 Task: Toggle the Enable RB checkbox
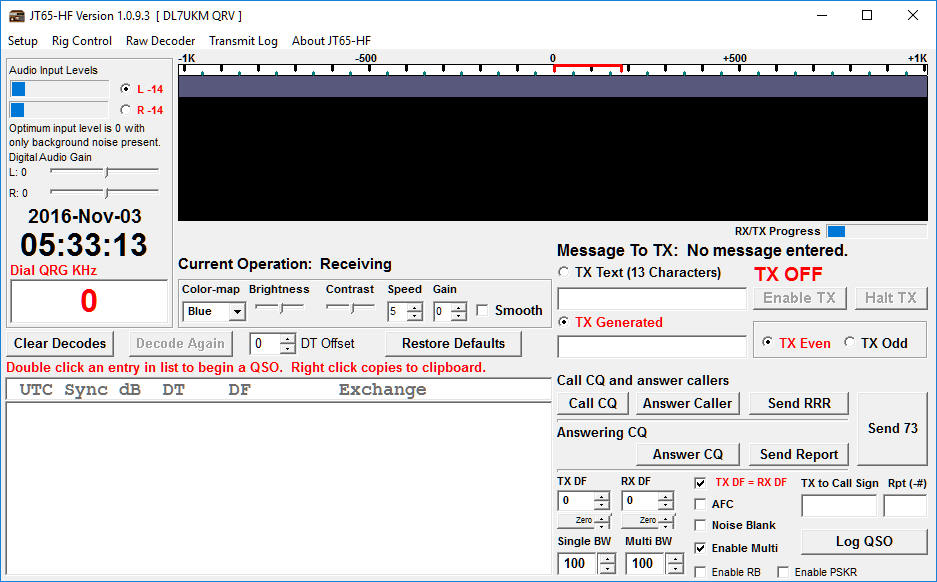[x=700, y=572]
